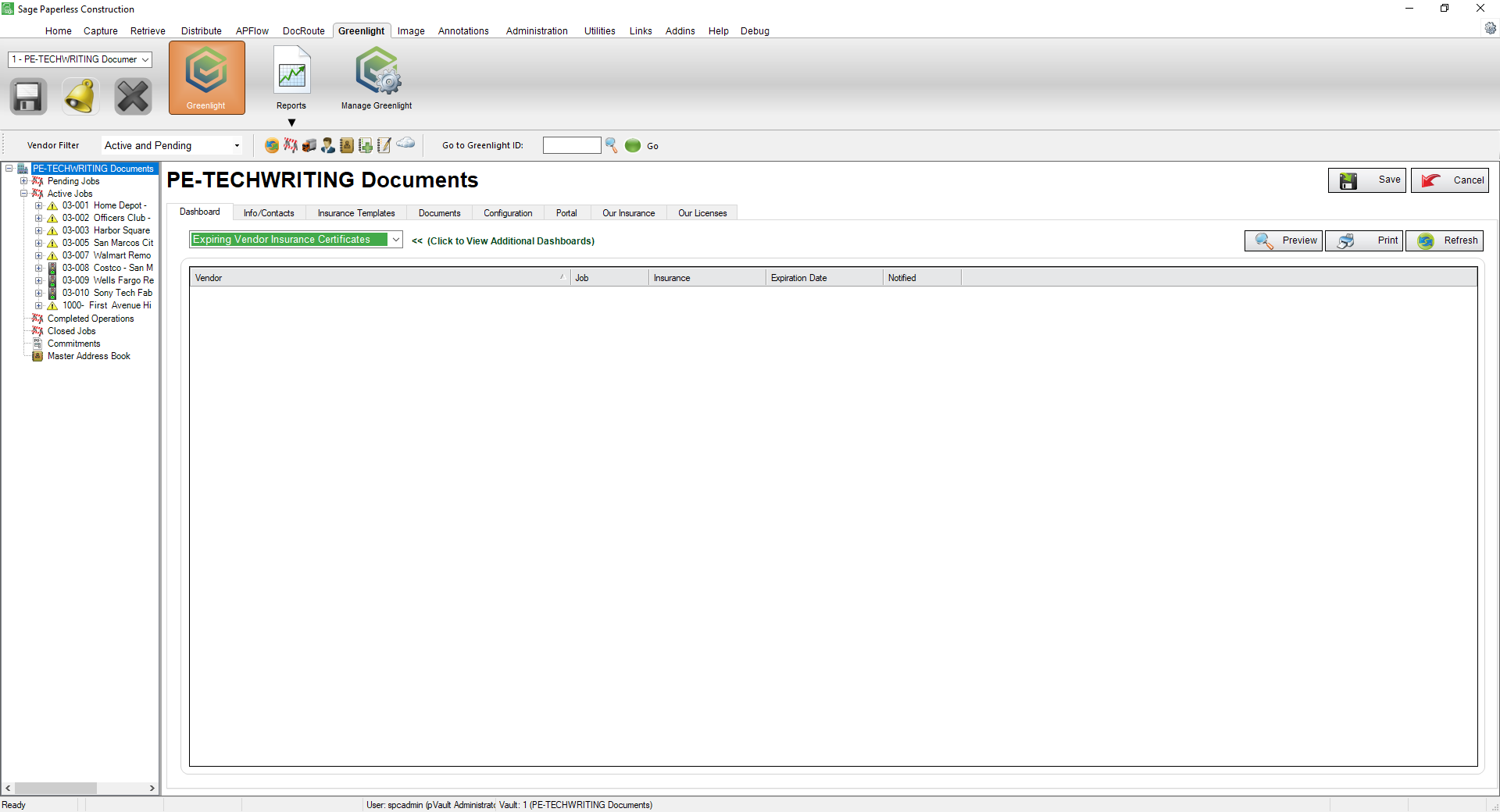
Task: Expand the 1000- First Avenue node
Action: coord(38,306)
